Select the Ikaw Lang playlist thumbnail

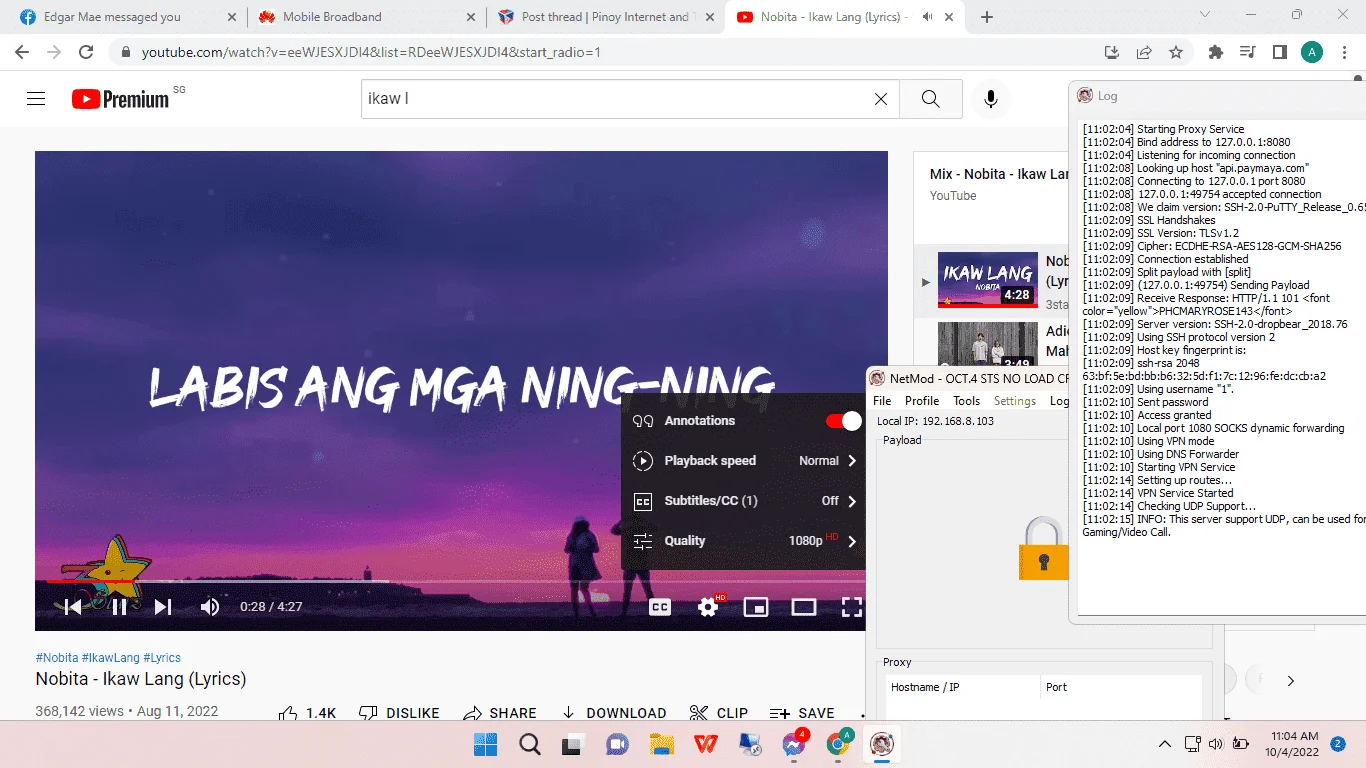[988, 280]
